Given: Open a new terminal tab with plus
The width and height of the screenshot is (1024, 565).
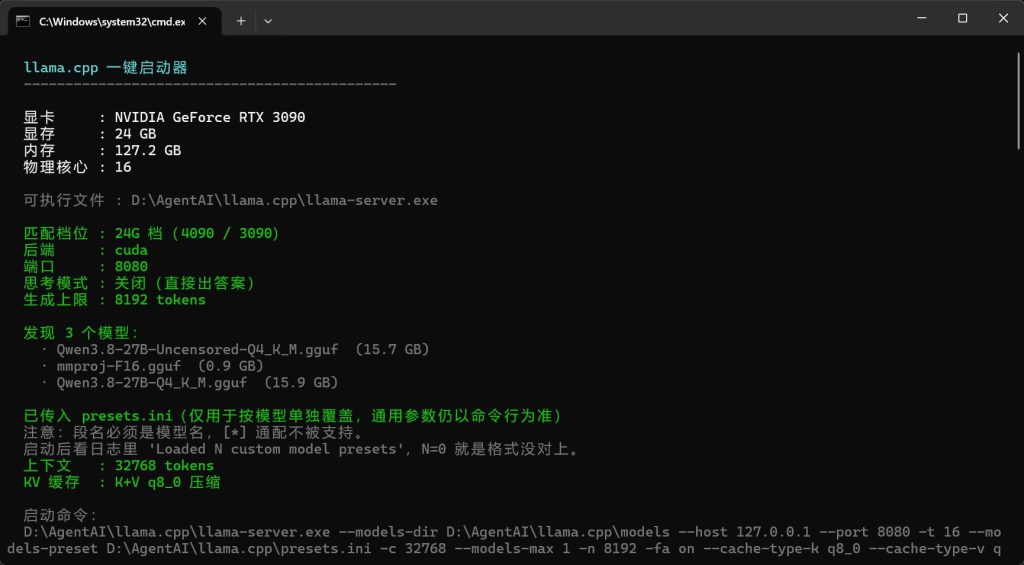Looking at the screenshot, I should [x=241, y=21].
